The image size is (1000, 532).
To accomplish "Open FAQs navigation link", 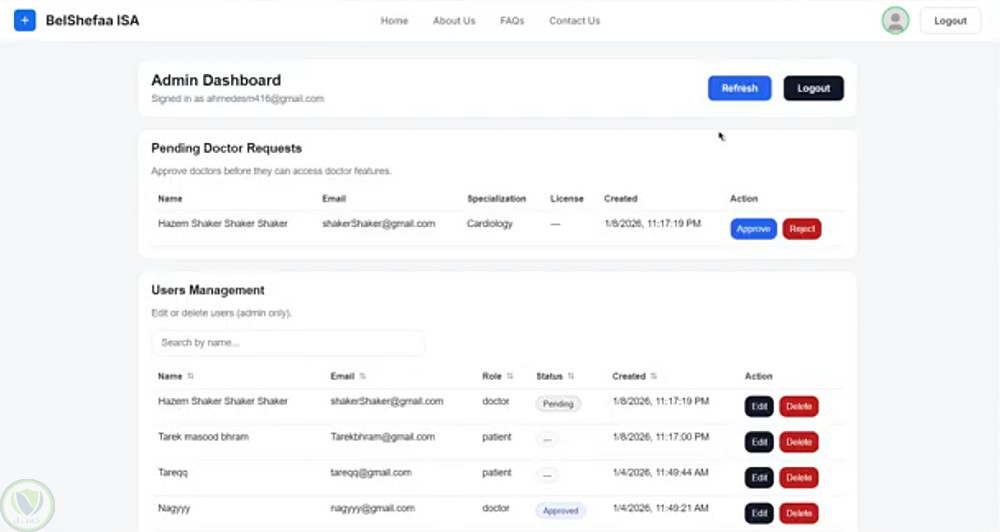I will (x=512, y=21).
